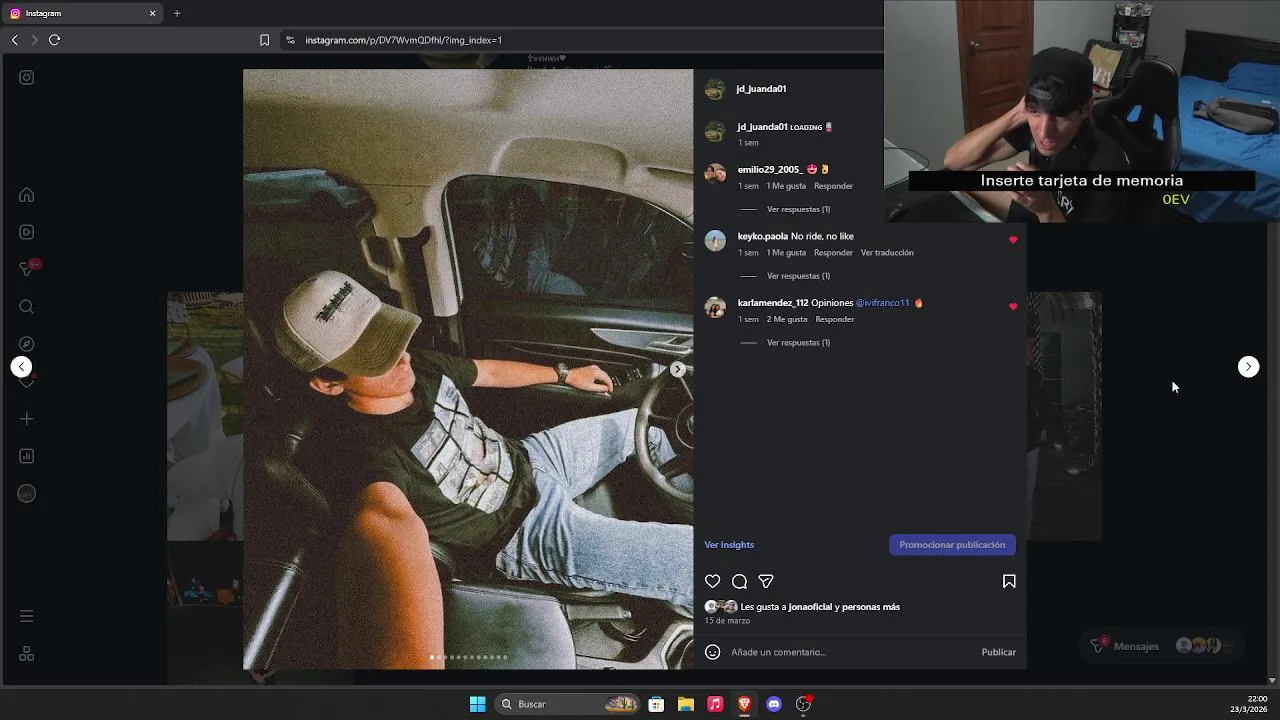Open the Explore compass icon in the sidebar

tap(27, 344)
